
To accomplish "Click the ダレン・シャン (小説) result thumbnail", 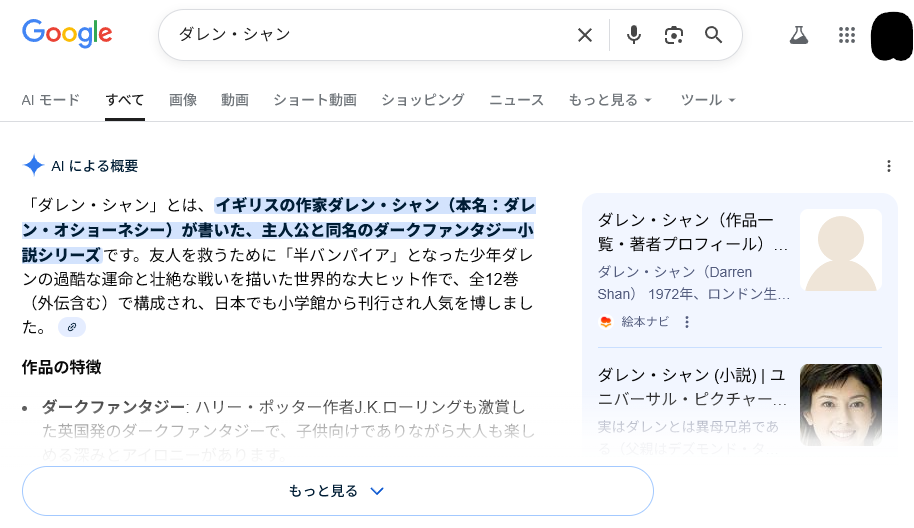I will pos(840,404).
